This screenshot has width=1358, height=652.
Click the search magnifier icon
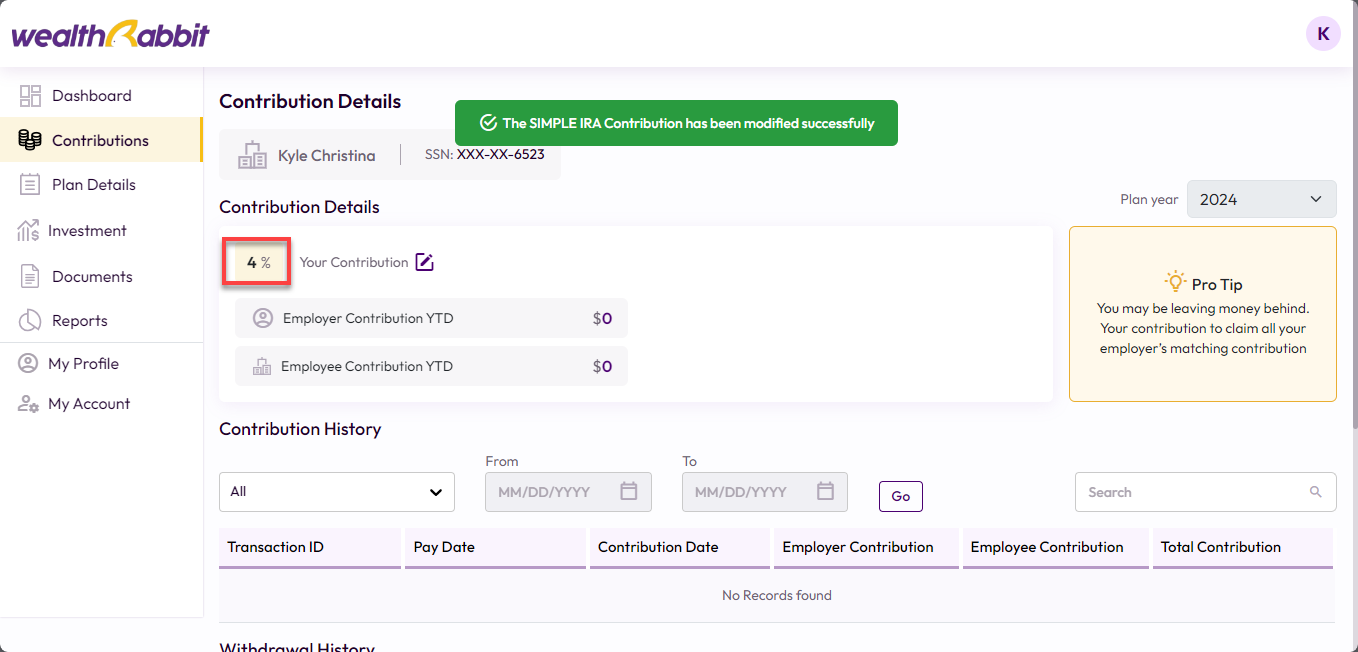[x=1315, y=492]
